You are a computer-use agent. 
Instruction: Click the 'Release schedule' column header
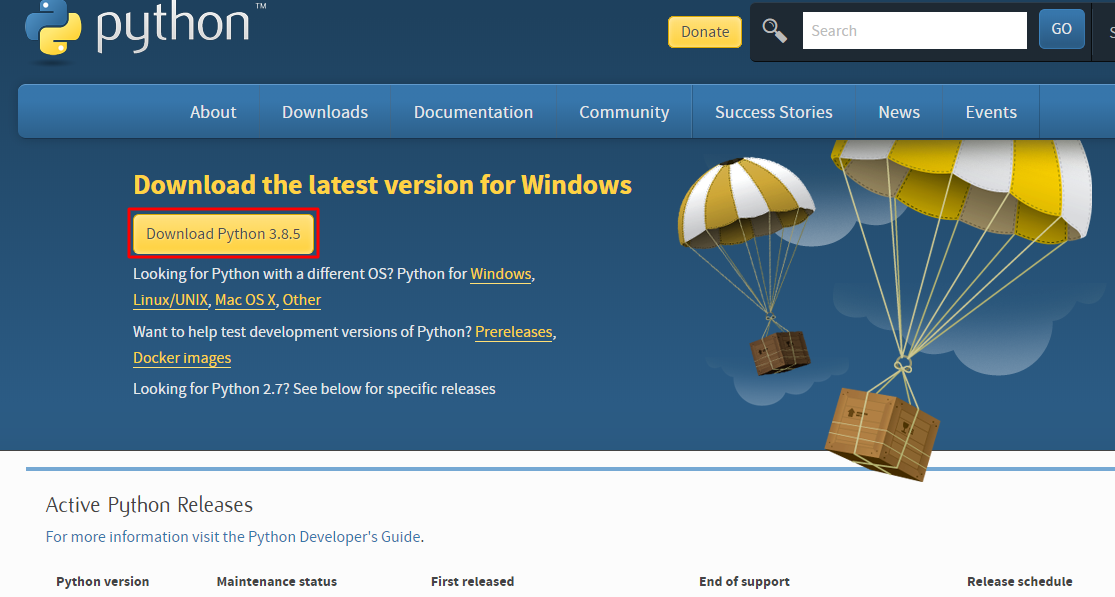(1019, 581)
